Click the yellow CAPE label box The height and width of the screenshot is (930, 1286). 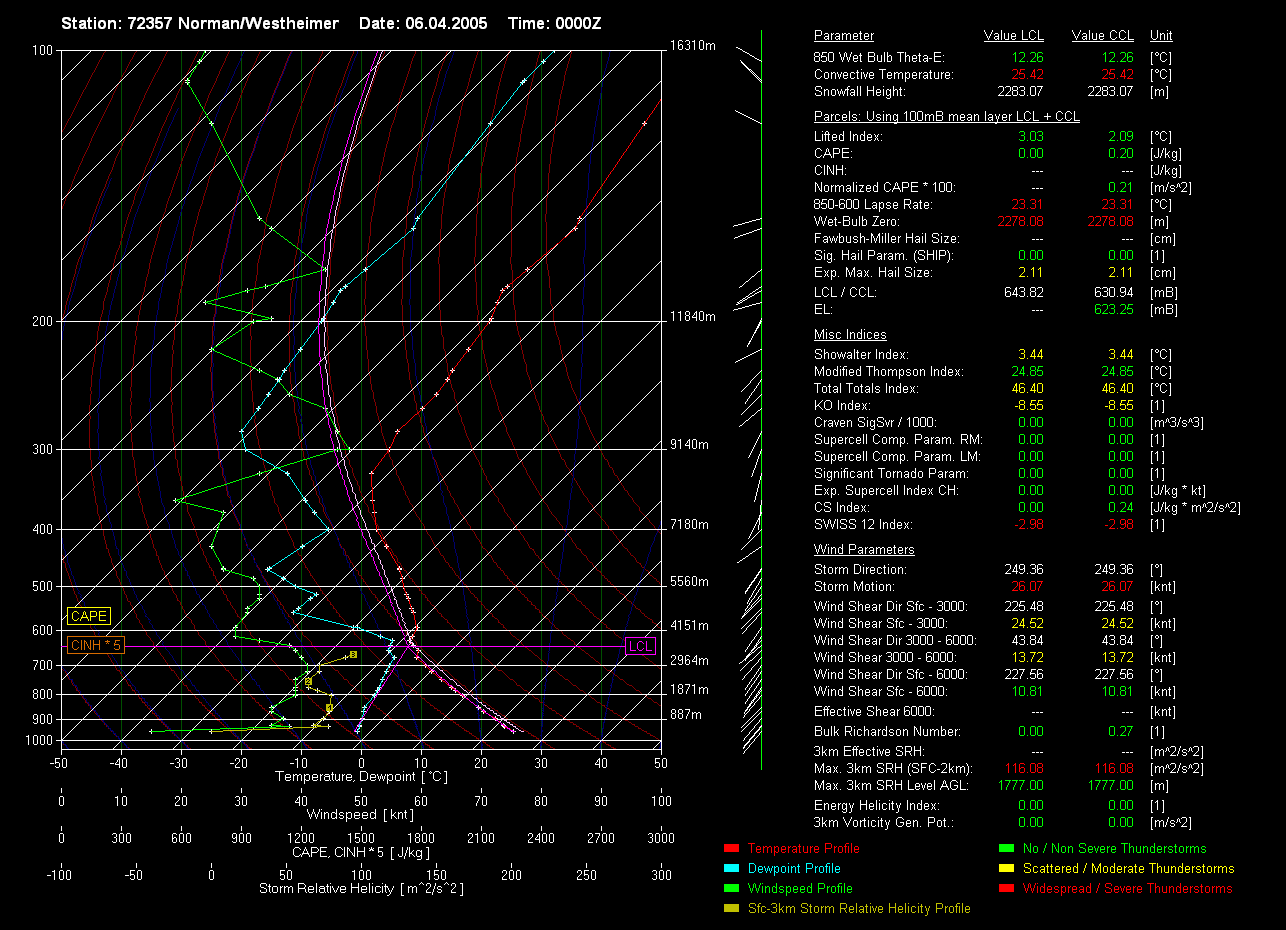pos(88,616)
